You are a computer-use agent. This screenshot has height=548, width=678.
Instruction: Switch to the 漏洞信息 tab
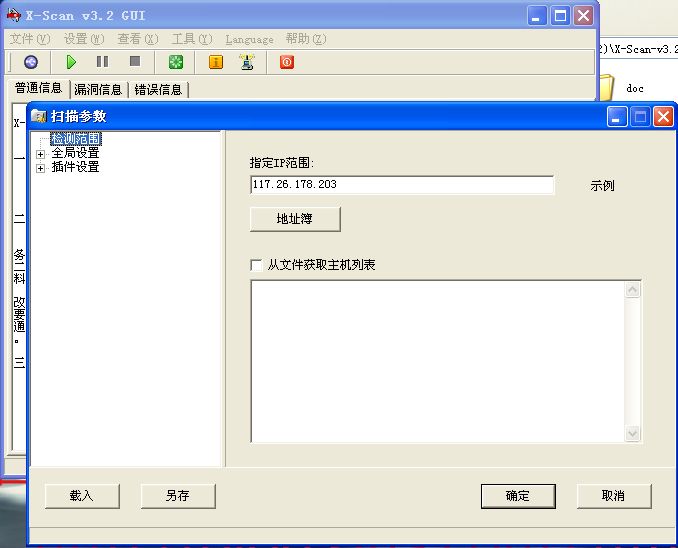(x=98, y=90)
